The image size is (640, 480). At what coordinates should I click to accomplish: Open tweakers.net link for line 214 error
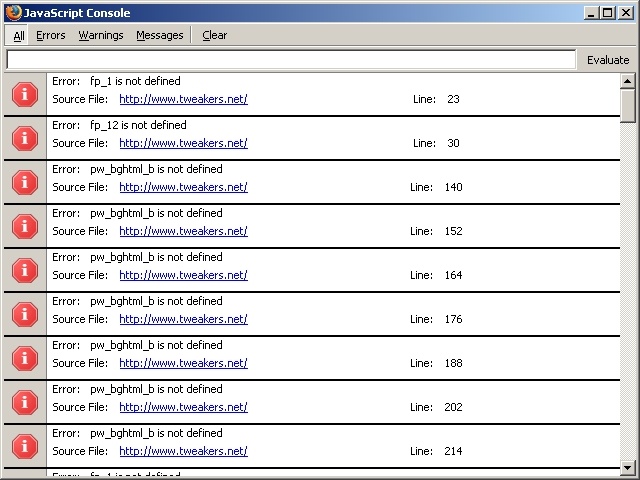(x=183, y=451)
